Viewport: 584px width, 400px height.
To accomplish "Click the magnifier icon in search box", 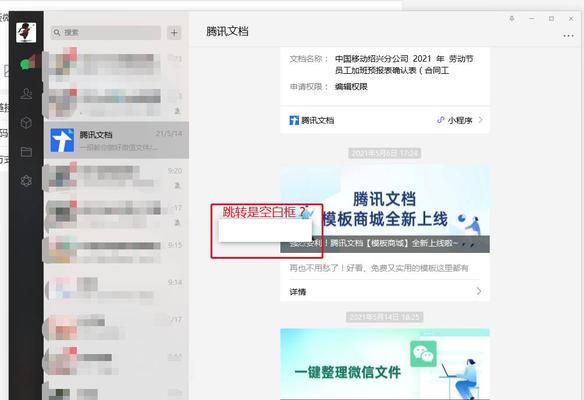I will tap(57, 33).
